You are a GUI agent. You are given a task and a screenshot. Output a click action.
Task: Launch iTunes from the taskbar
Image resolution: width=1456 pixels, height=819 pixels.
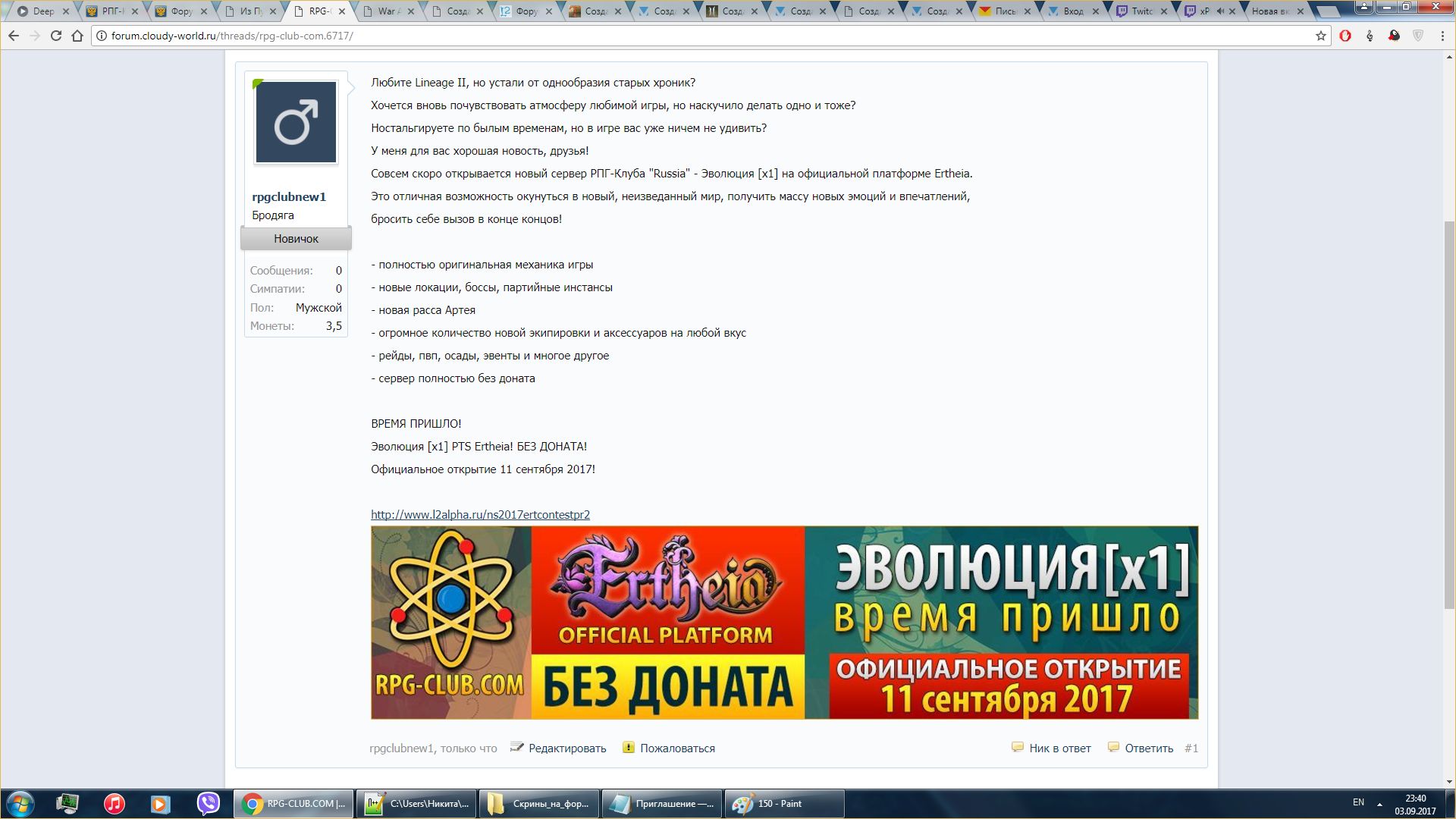(114, 804)
